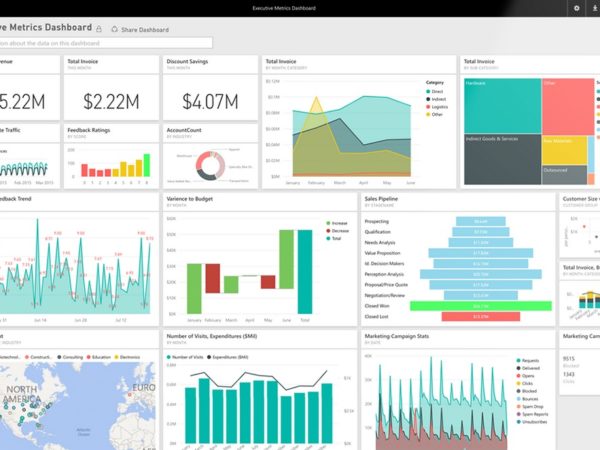Select the Unsubscribes legend entry
Screen dimensions: 600x450
pyautogui.click(x=532, y=422)
